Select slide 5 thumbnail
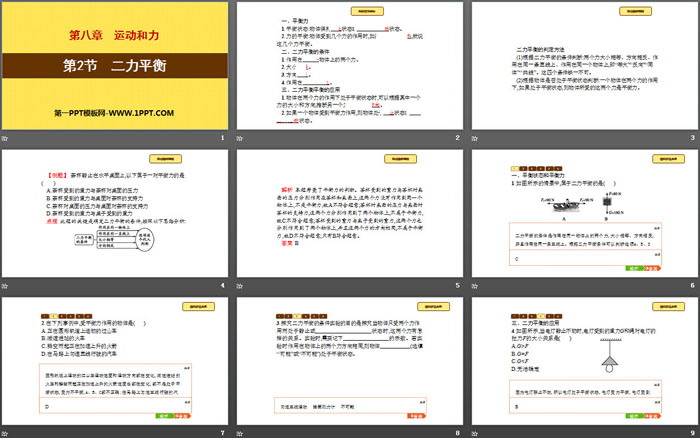 point(350,213)
